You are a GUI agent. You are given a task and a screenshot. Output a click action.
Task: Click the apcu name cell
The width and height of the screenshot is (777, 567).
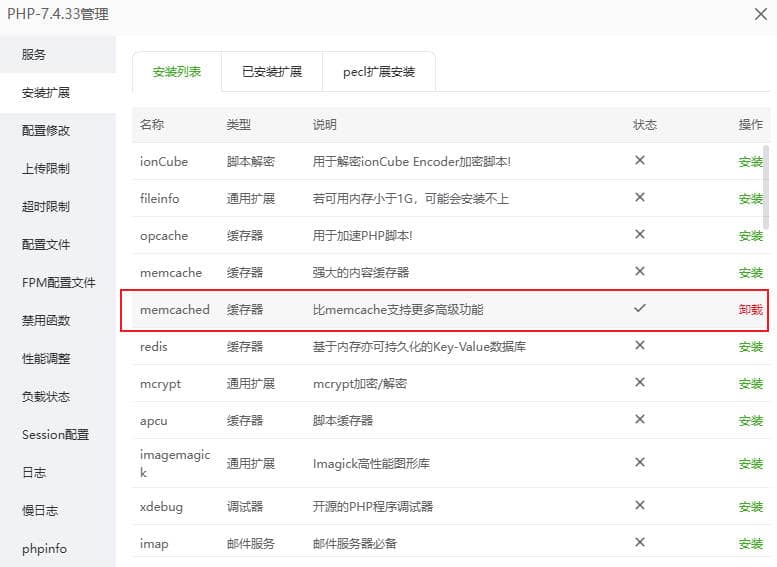(154, 421)
